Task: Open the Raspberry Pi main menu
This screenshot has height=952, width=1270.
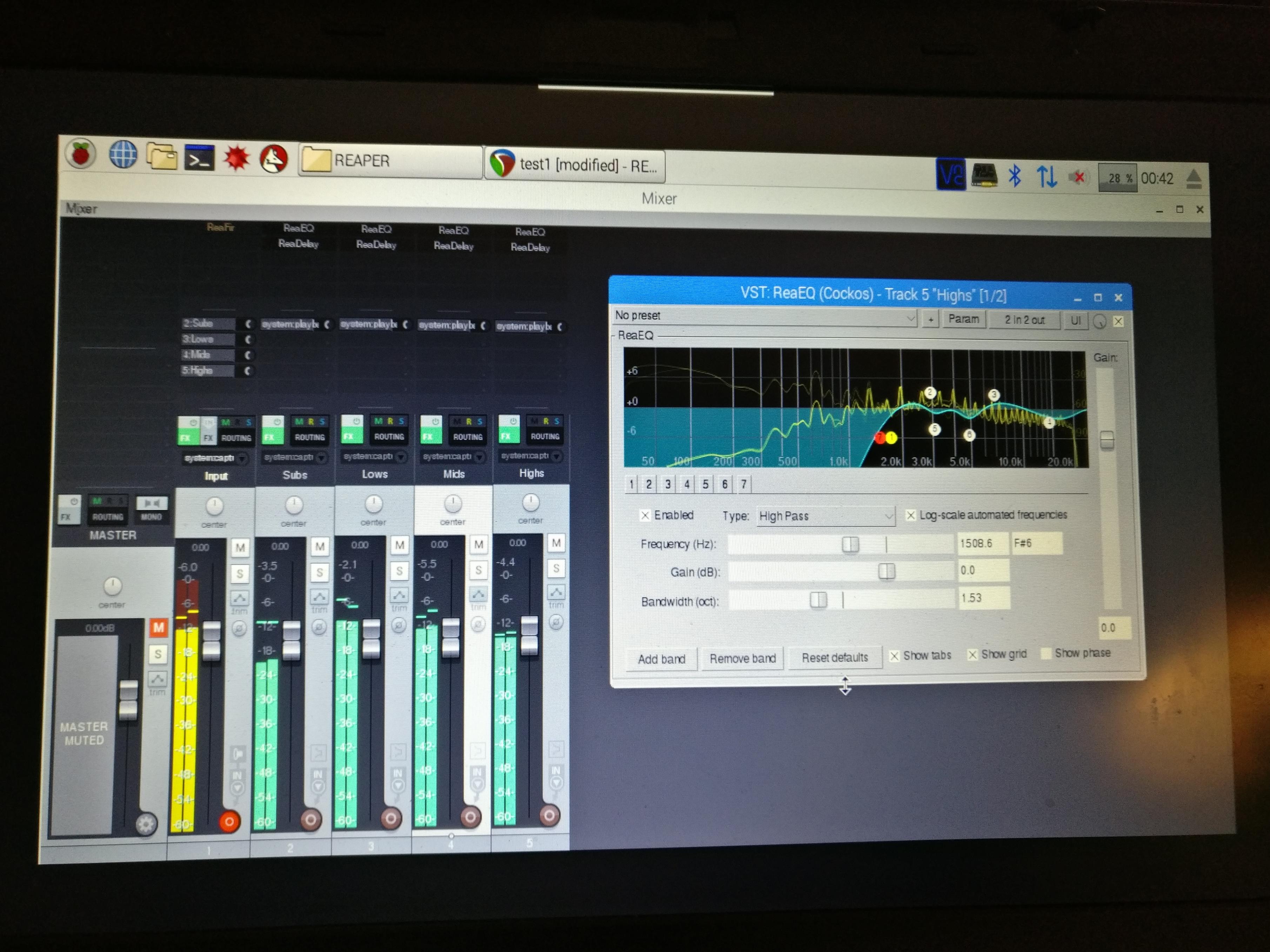Action: (x=81, y=154)
